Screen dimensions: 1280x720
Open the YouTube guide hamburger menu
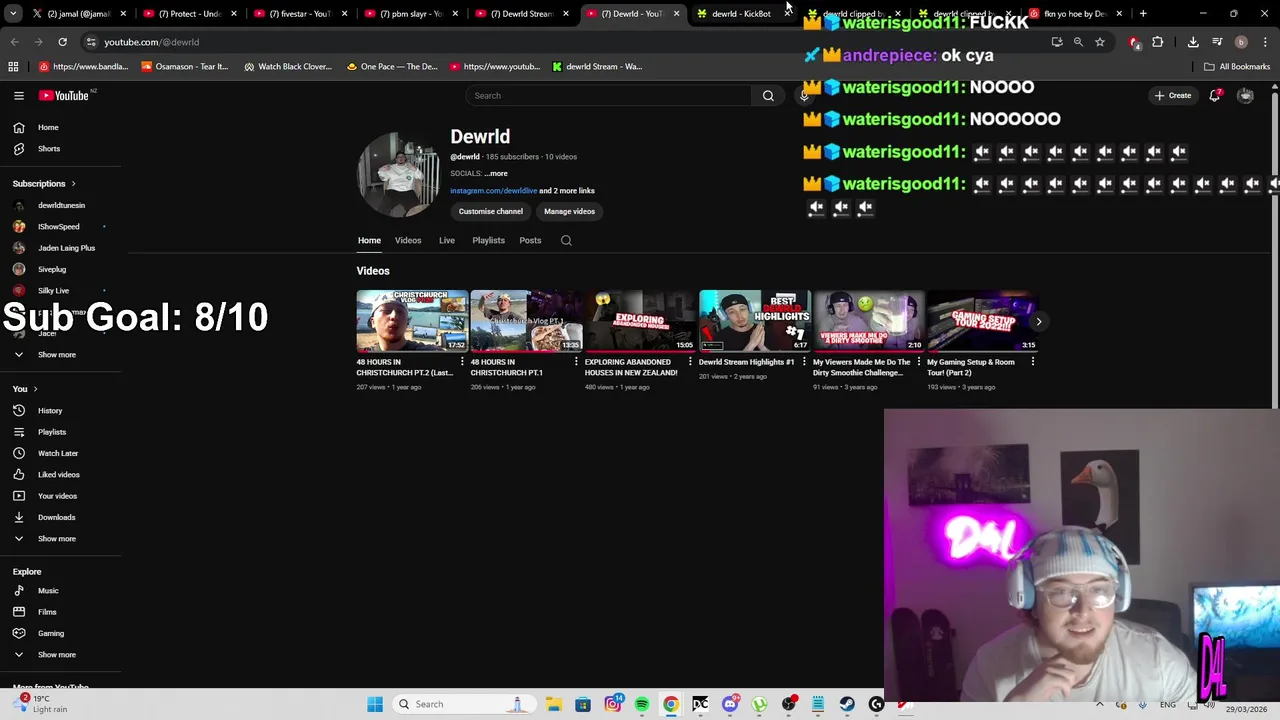point(19,95)
